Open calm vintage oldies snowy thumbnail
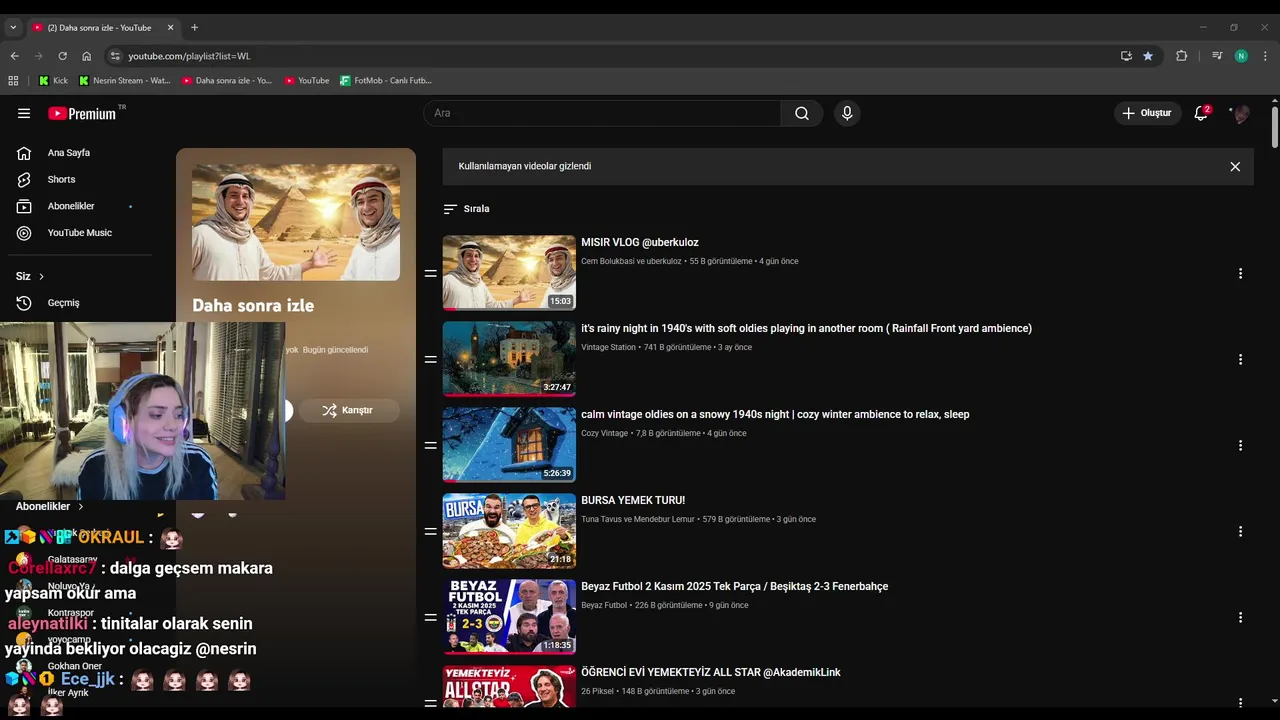The height and width of the screenshot is (720, 1280). click(x=509, y=445)
